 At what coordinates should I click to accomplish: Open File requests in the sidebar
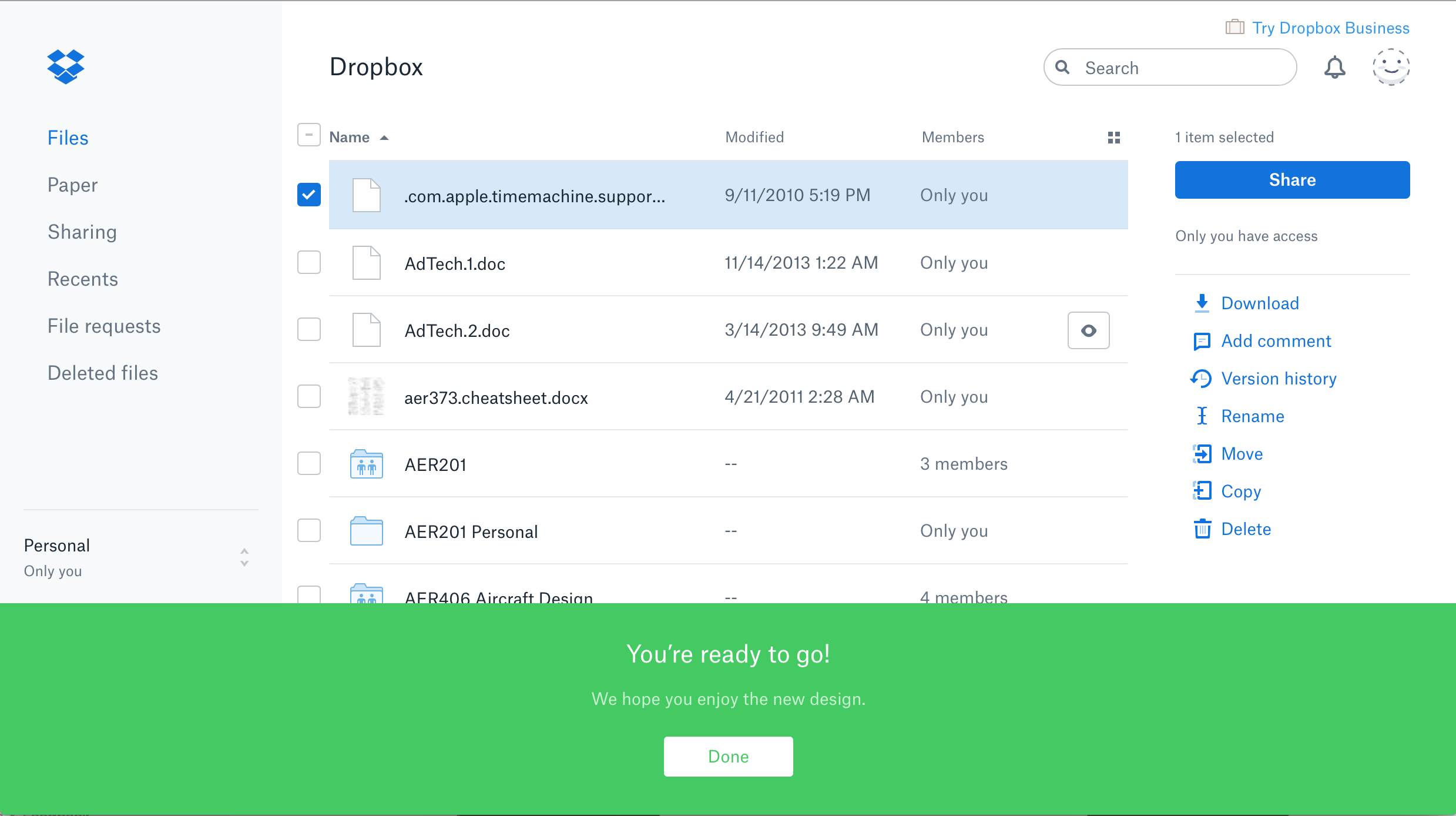pyautogui.click(x=104, y=326)
